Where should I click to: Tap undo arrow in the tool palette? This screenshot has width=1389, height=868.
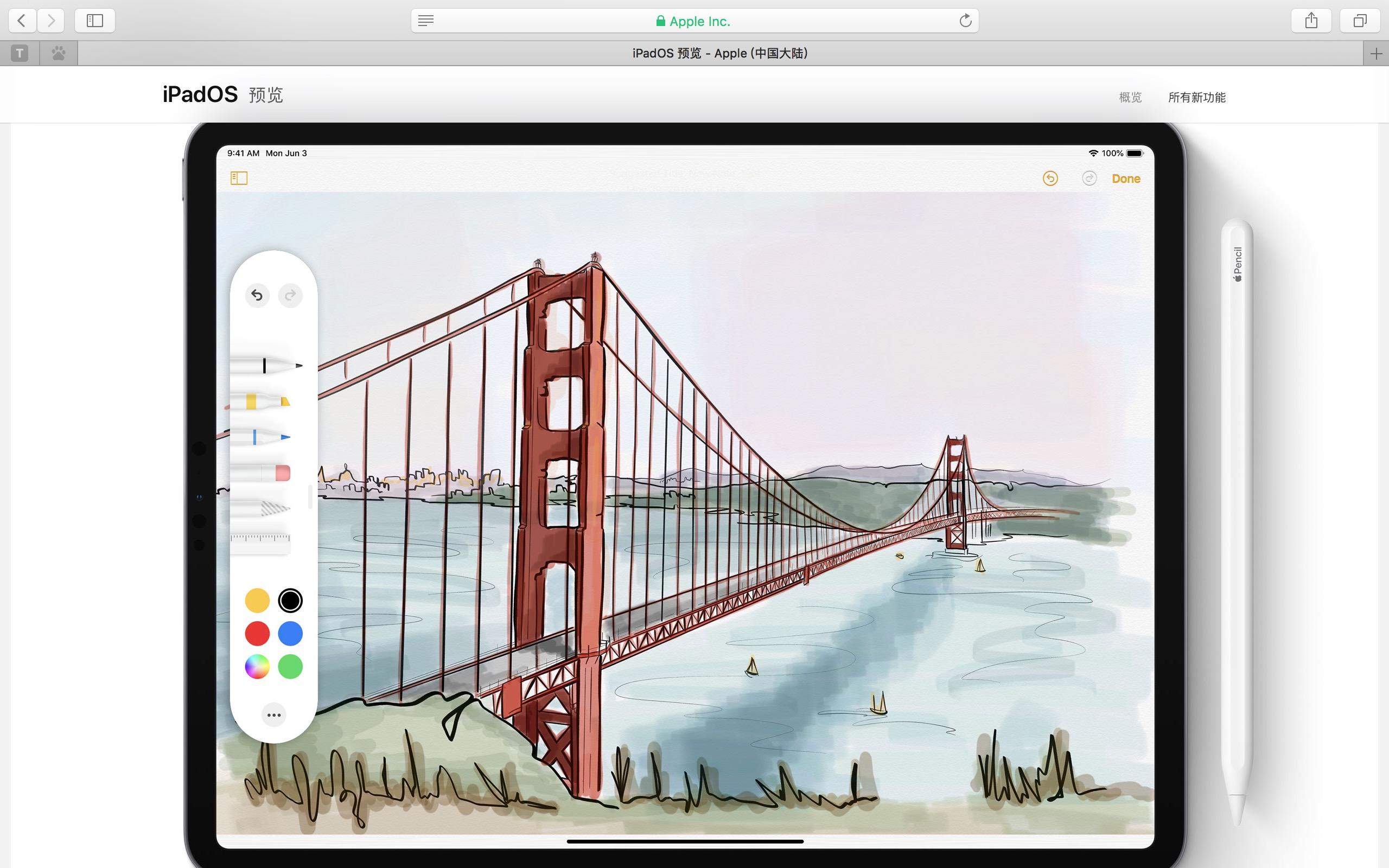257,296
